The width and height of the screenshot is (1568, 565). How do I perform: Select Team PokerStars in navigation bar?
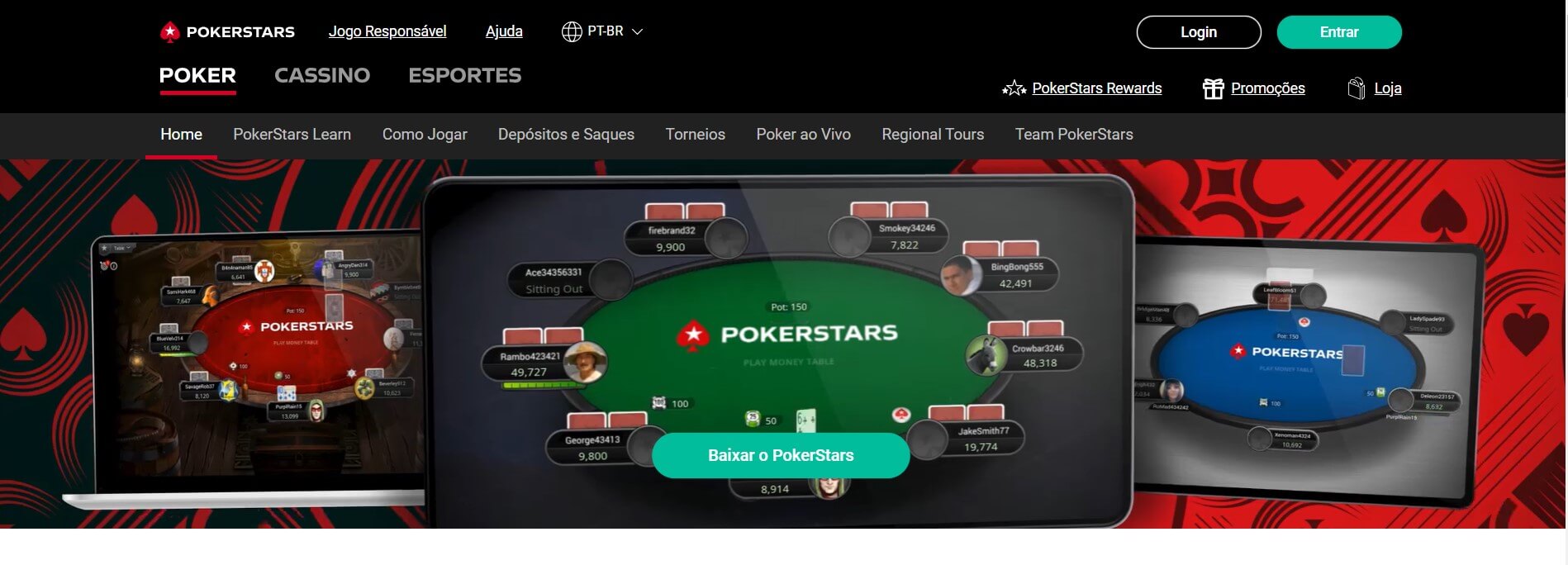[1074, 134]
